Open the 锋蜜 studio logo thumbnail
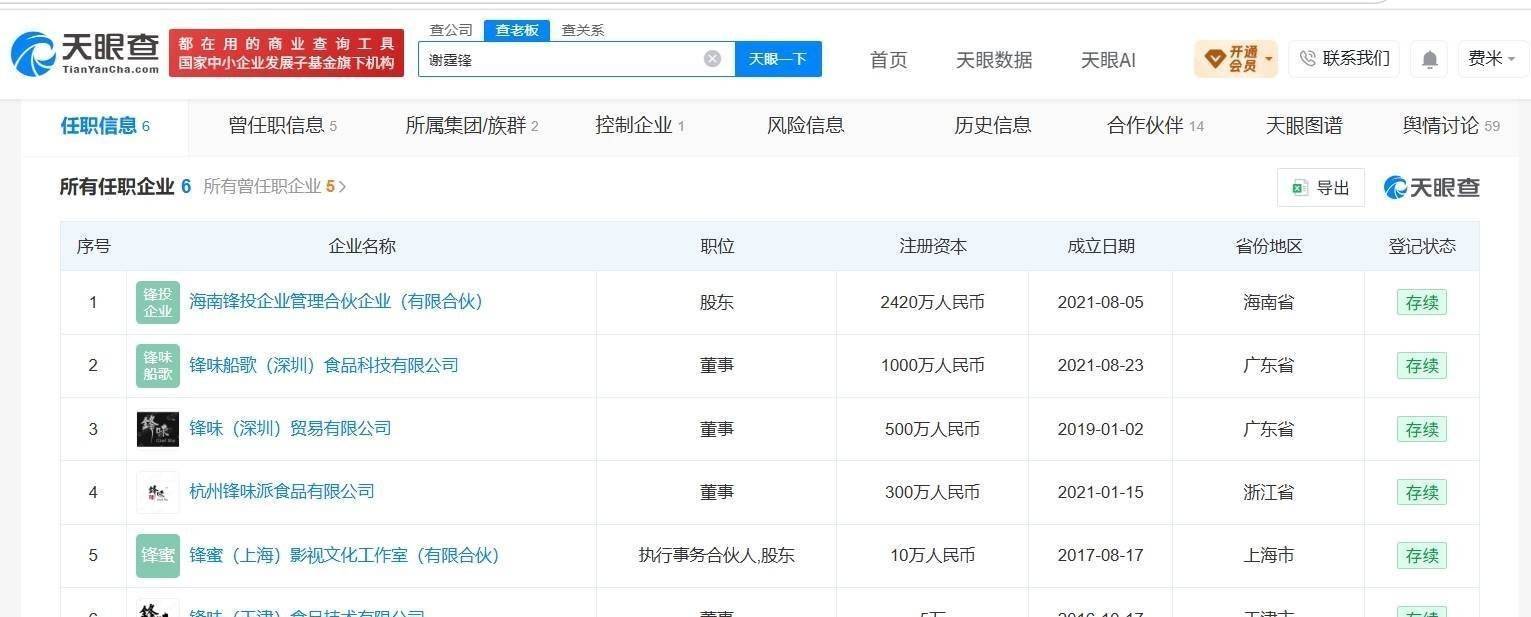 click(x=158, y=555)
